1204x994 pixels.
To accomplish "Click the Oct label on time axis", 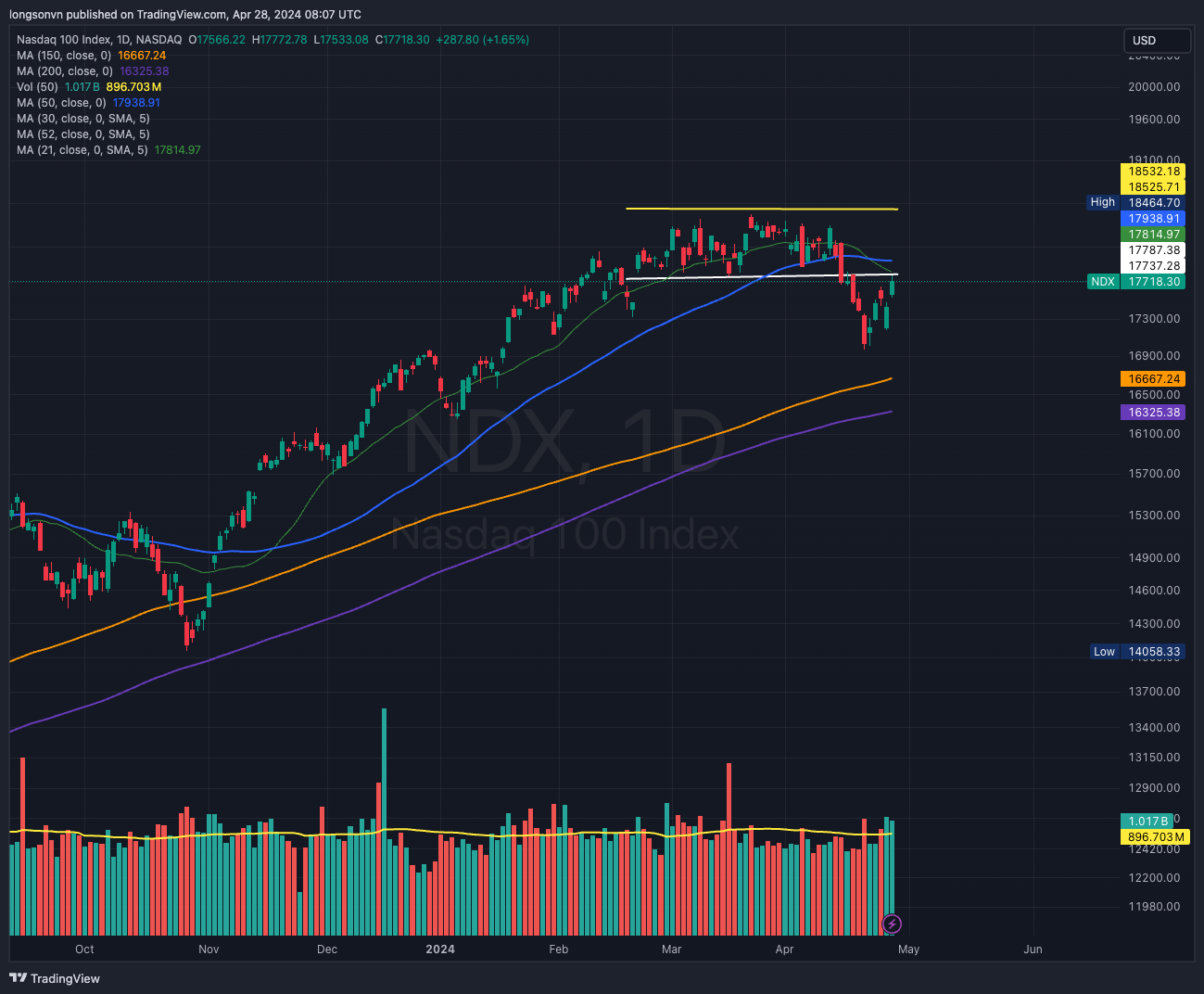I will pyautogui.click(x=84, y=949).
